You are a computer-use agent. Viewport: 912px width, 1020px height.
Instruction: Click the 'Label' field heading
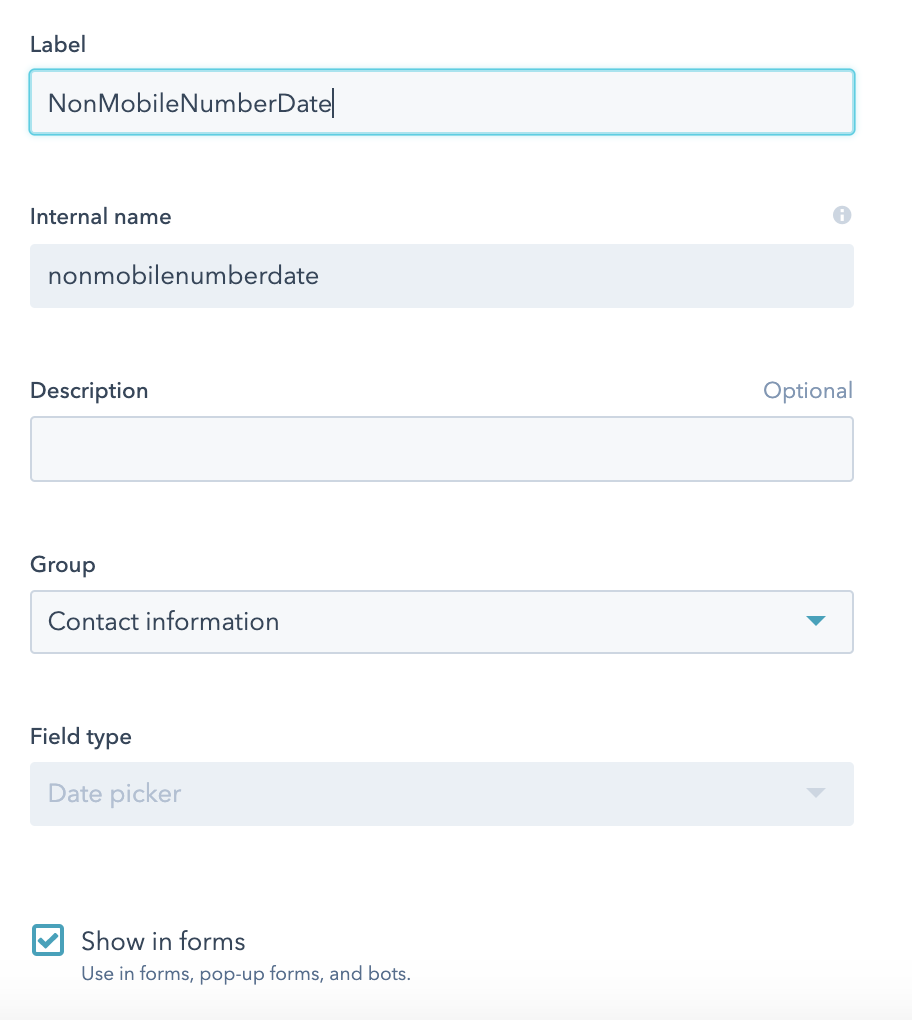tap(58, 44)
